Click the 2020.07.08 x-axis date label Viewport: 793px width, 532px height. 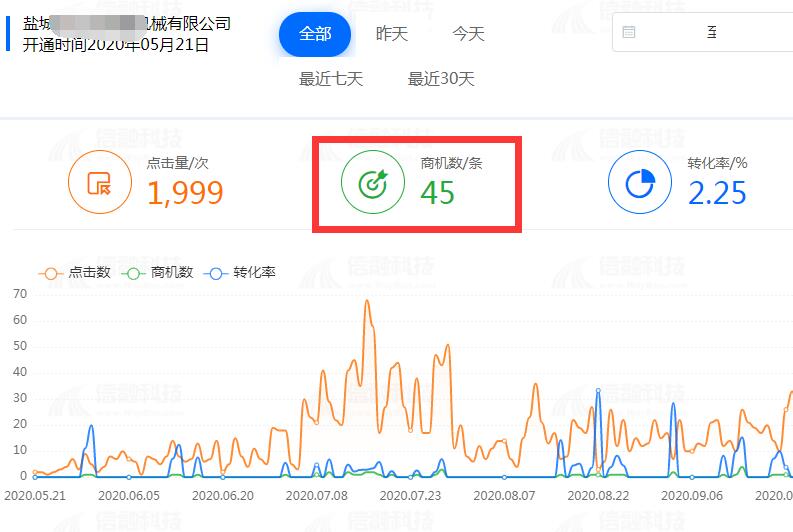coord(316,494)
